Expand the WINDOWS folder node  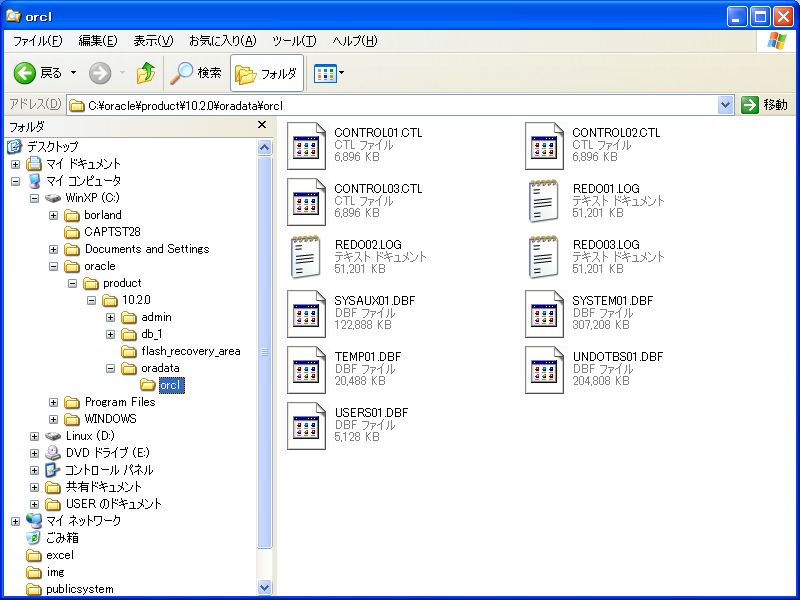point(54,419)
